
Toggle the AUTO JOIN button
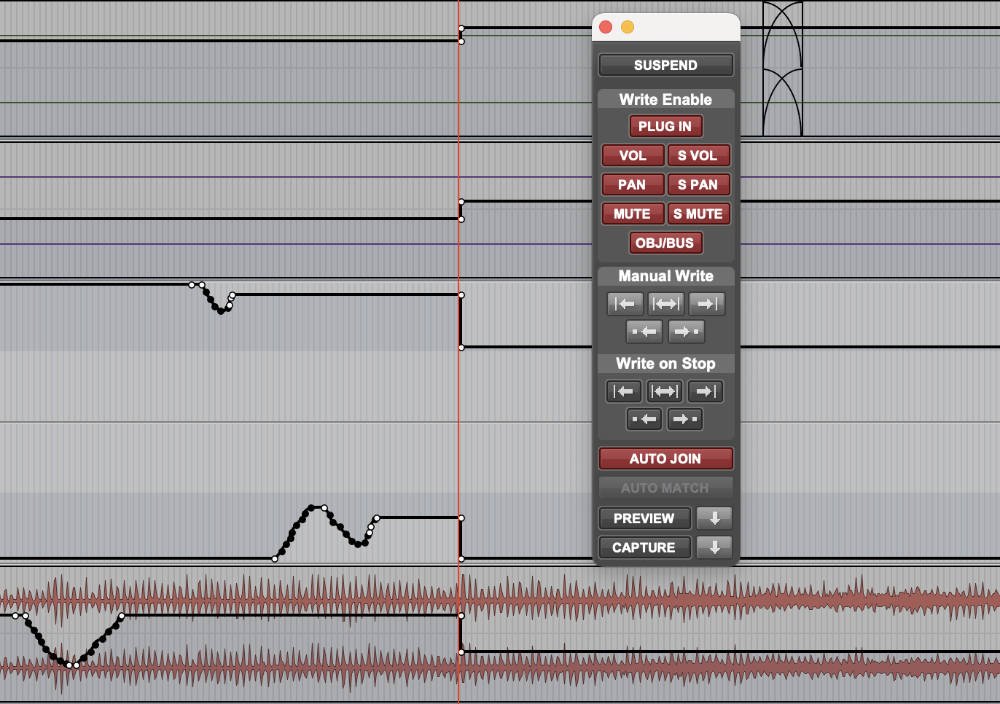coord(665,458)
